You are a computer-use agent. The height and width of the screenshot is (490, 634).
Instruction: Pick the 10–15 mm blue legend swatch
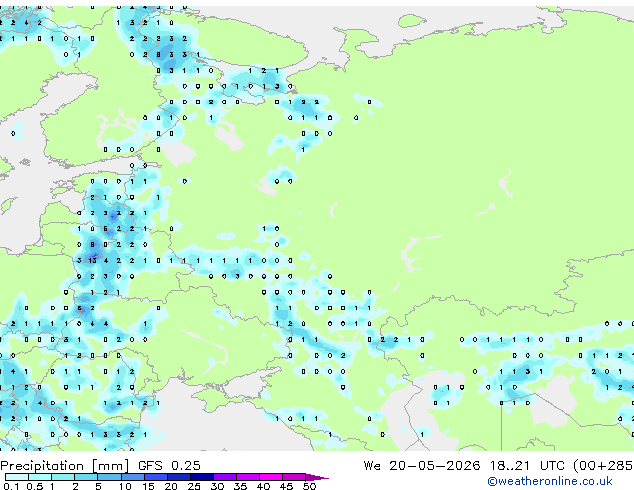[x=132, y=477]
